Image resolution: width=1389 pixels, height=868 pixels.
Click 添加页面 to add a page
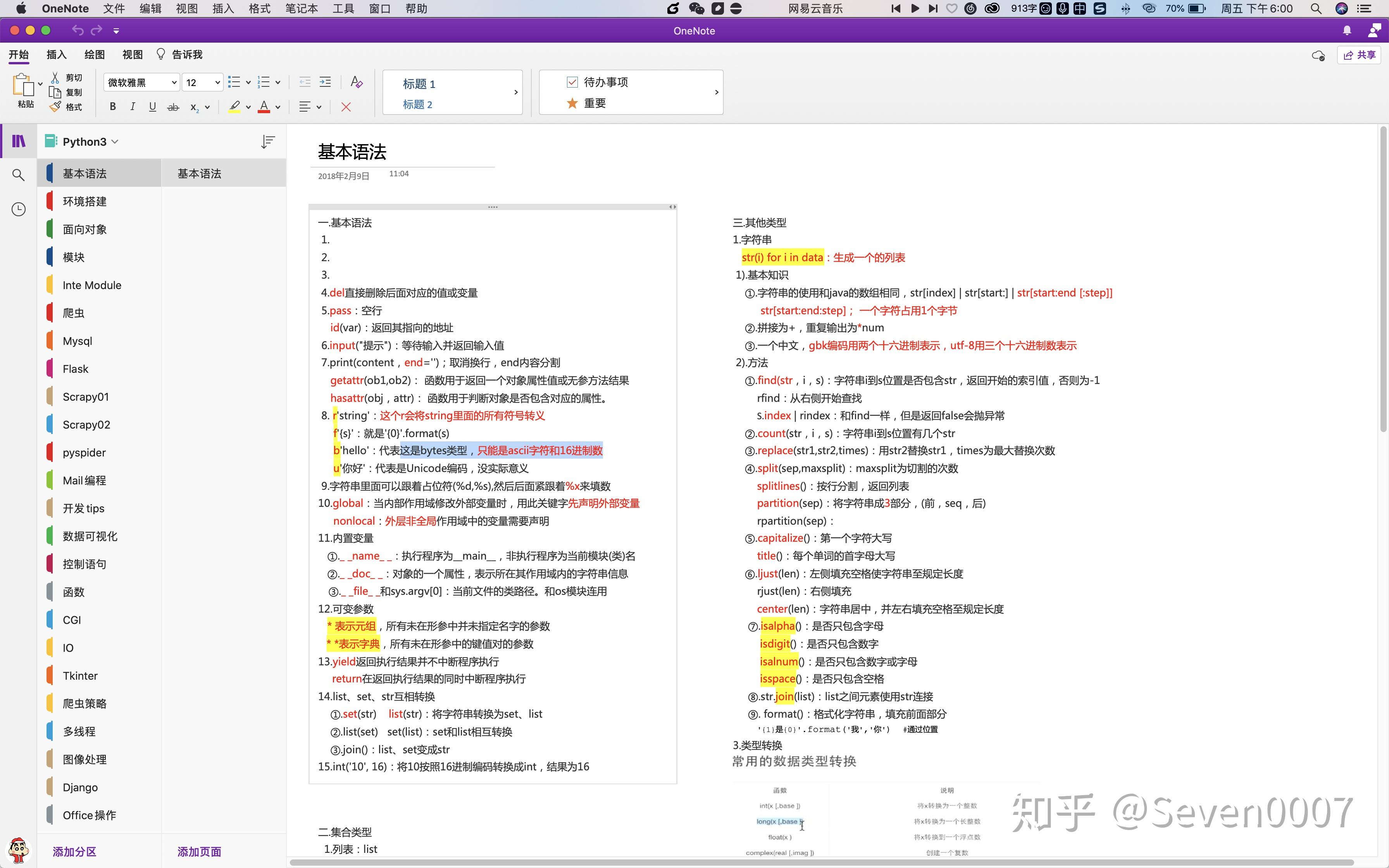[199, 851]
